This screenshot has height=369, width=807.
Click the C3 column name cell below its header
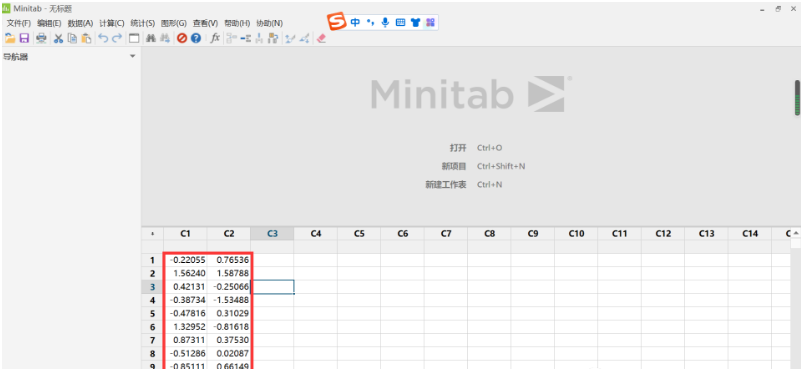[272, 247]
